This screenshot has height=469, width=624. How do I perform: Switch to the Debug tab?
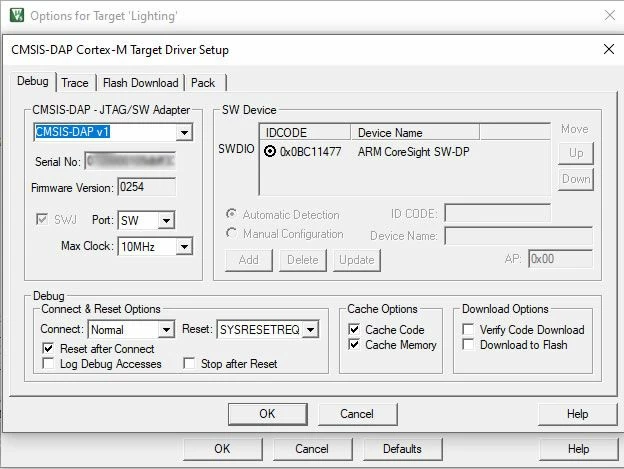(33, 81)
